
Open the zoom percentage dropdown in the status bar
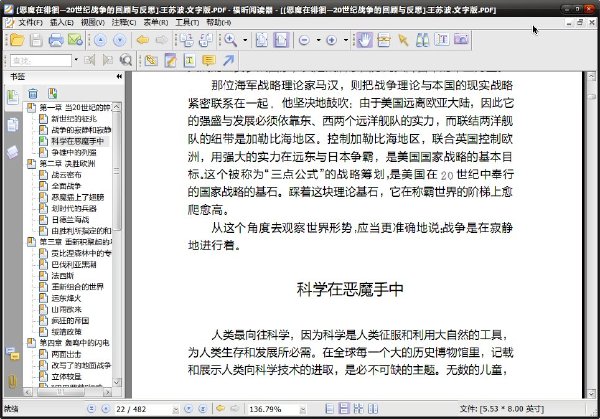[x=303, y=409]
